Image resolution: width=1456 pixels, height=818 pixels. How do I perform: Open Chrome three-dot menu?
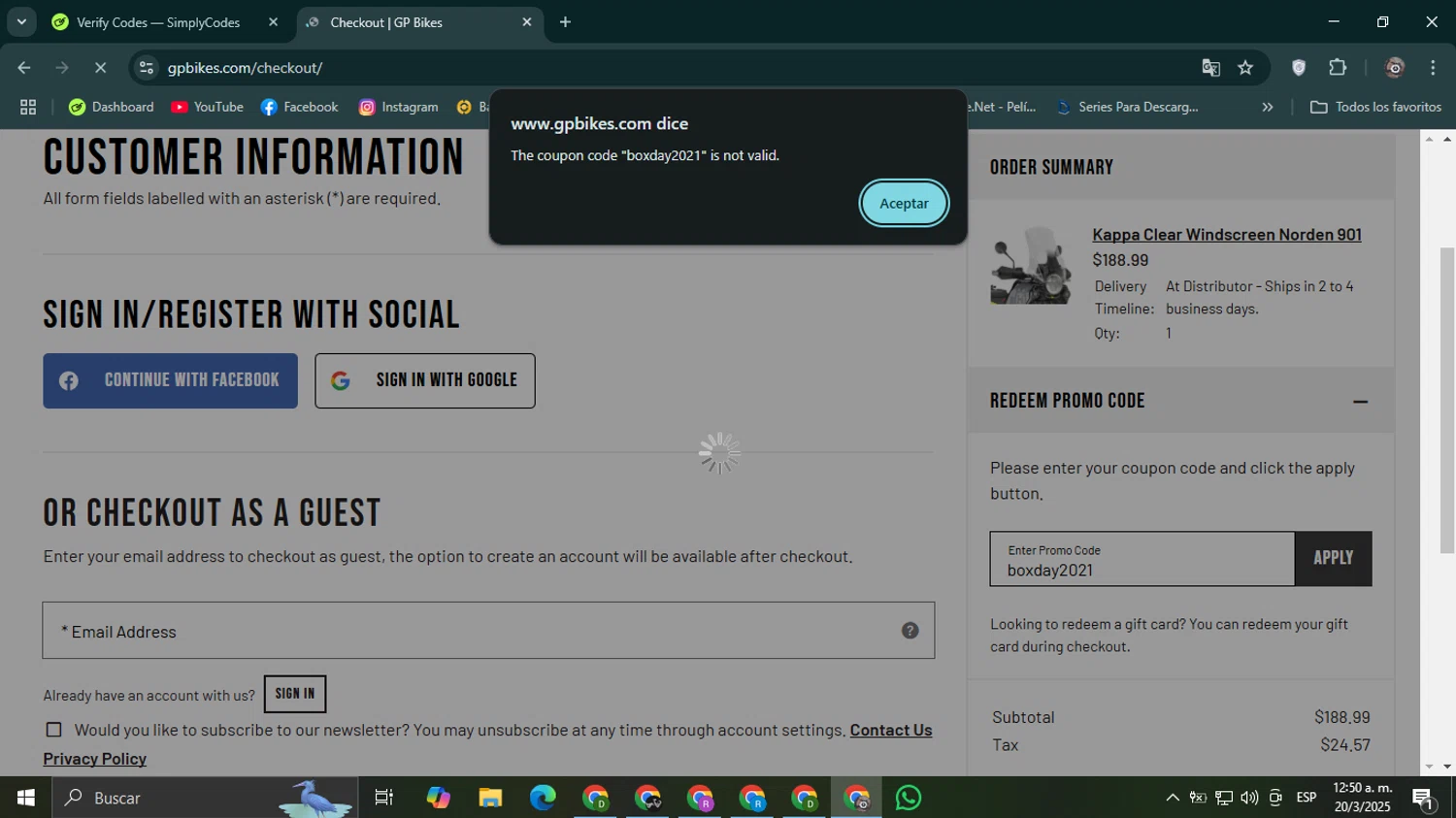(x=1433, y=68)
